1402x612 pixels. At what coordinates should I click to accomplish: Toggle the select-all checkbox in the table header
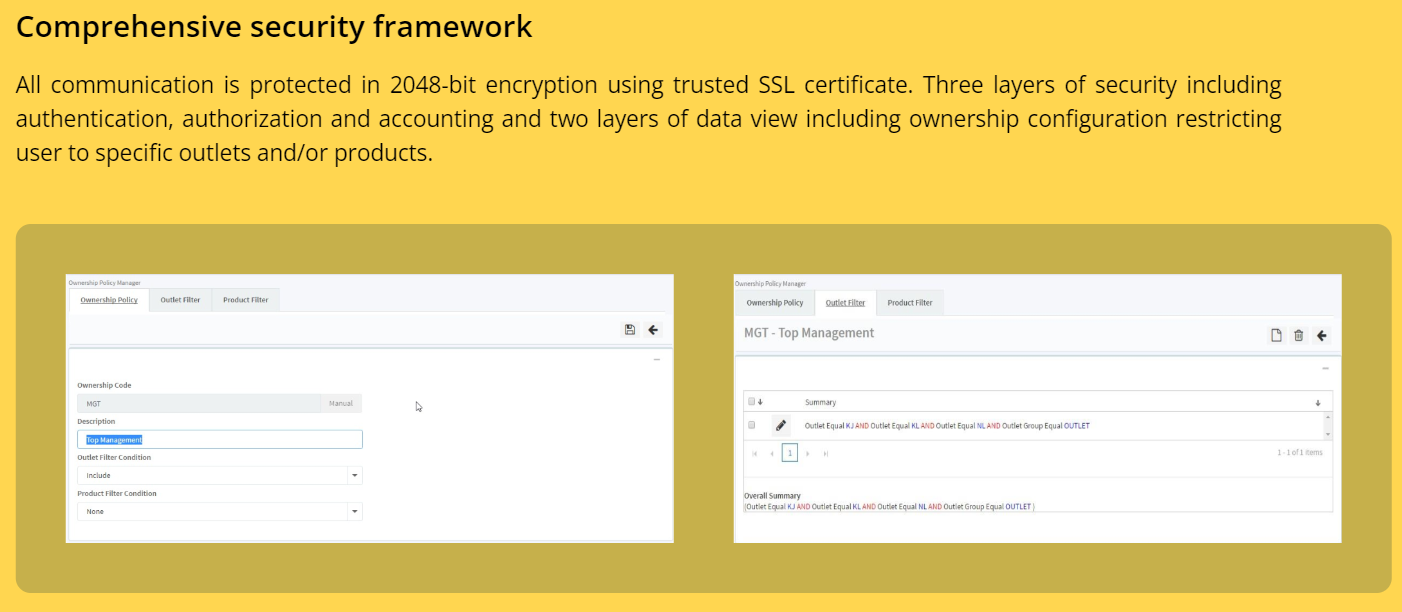752,402
